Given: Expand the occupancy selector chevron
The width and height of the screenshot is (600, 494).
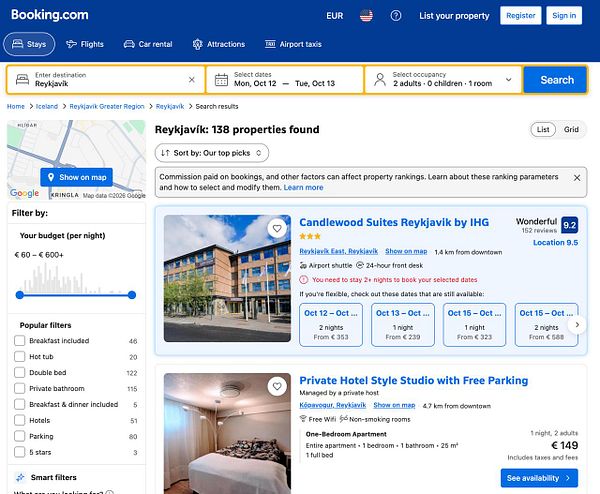Looking at the screenshot, I should pos(509,80).
